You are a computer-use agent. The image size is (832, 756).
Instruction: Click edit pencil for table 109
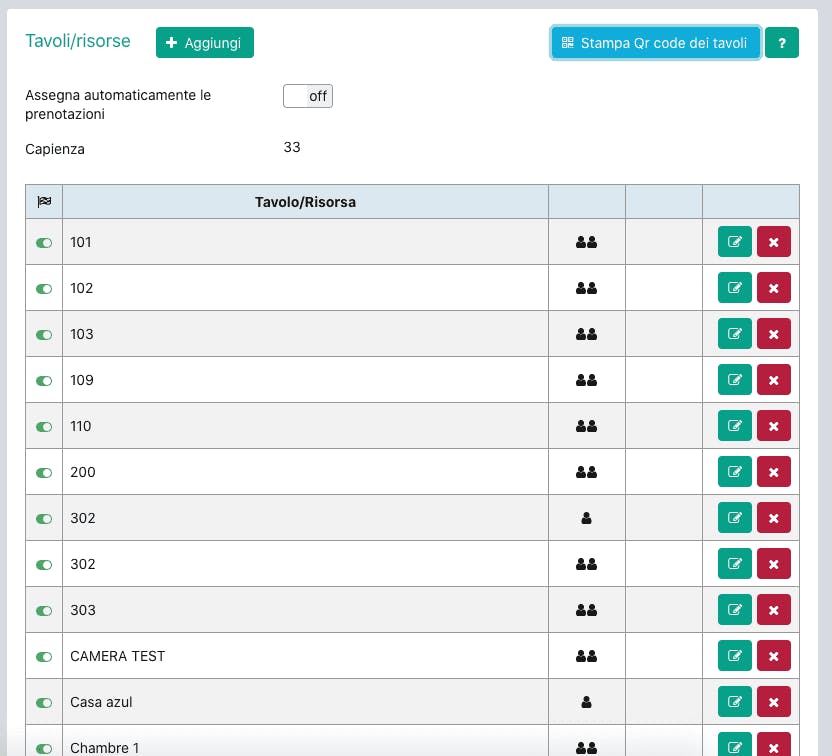click(734, 379)
